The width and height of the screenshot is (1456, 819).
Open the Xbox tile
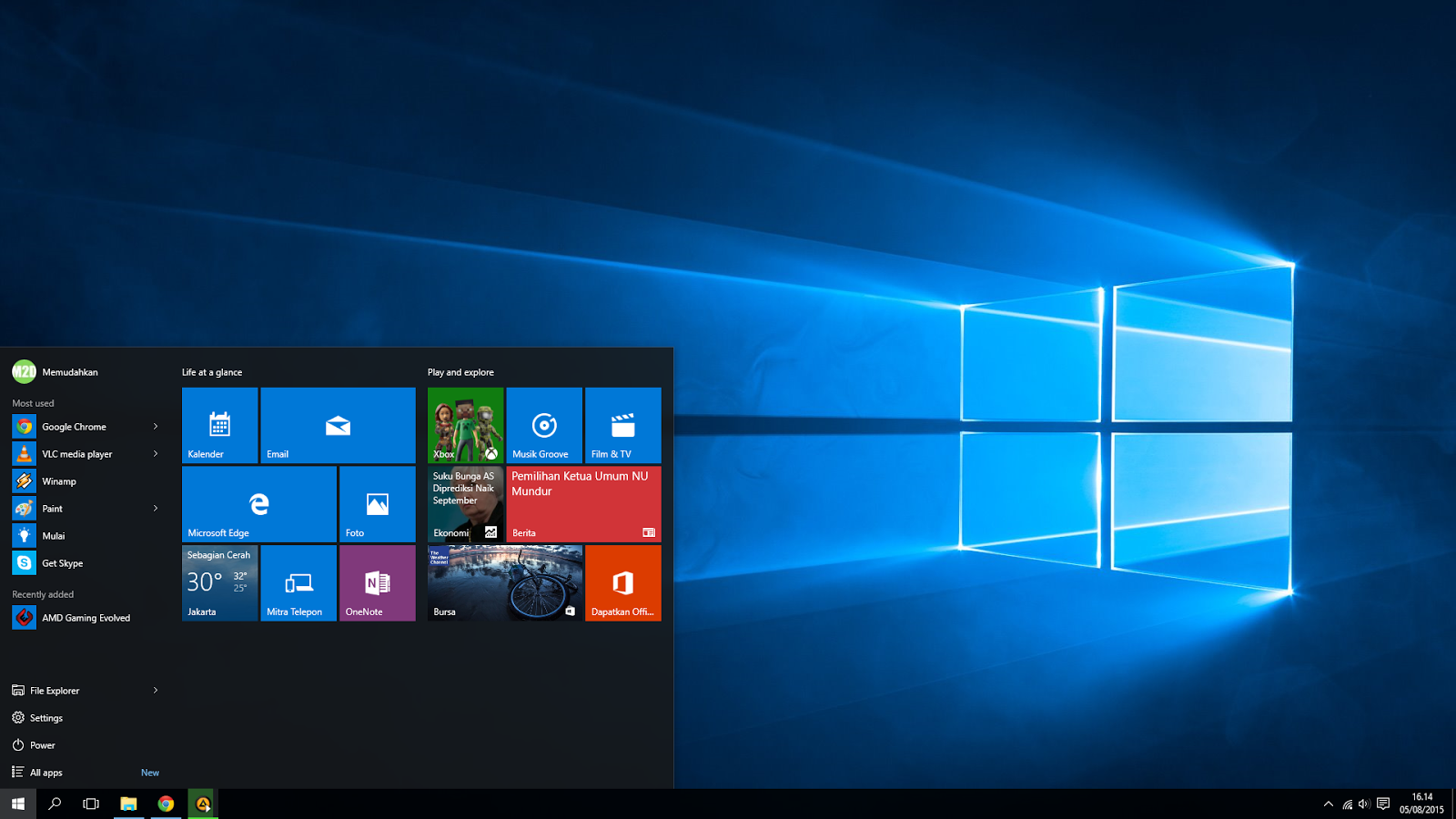point(465,425)
